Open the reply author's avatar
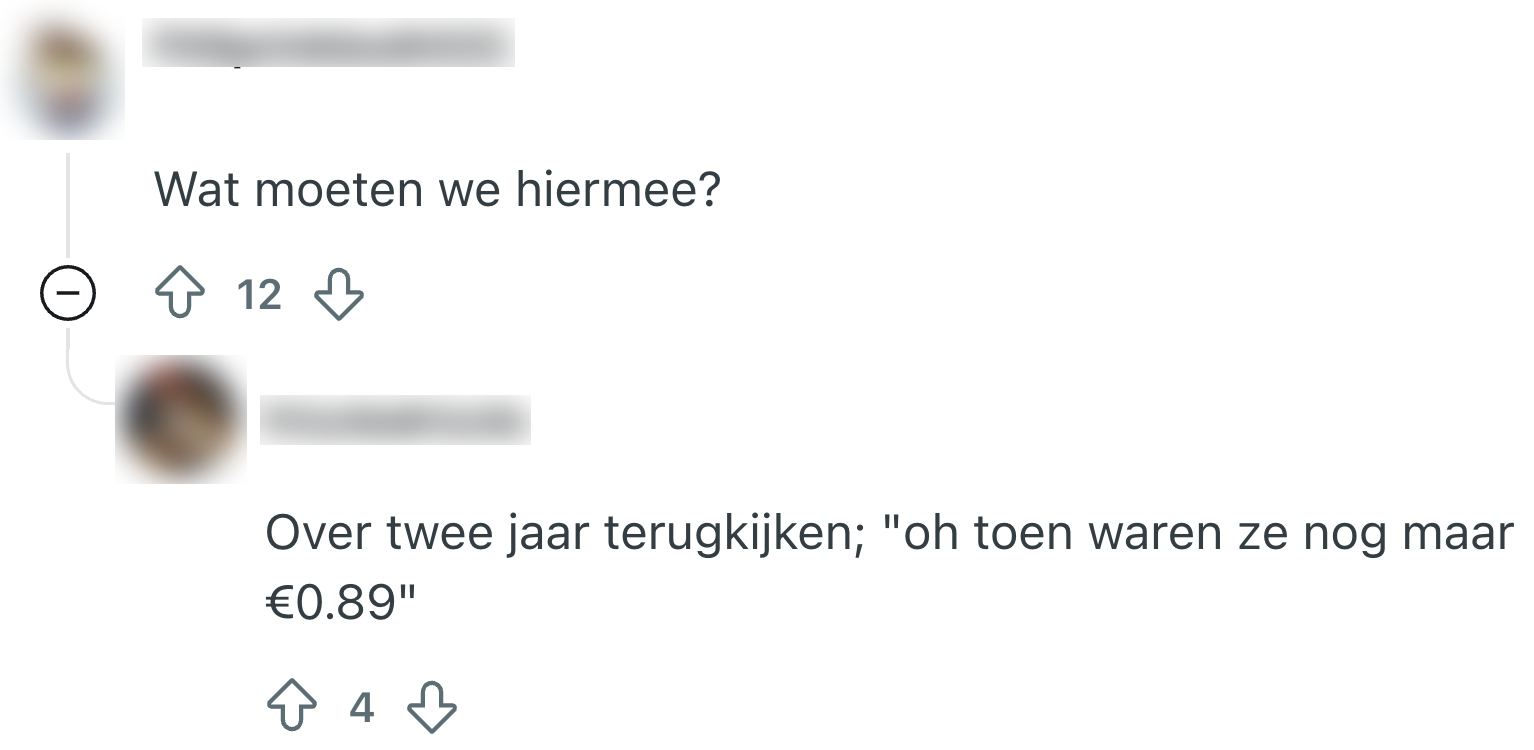Image resolution: width=1534 pixels, height=750 pixels. click(x=180, y=420)
